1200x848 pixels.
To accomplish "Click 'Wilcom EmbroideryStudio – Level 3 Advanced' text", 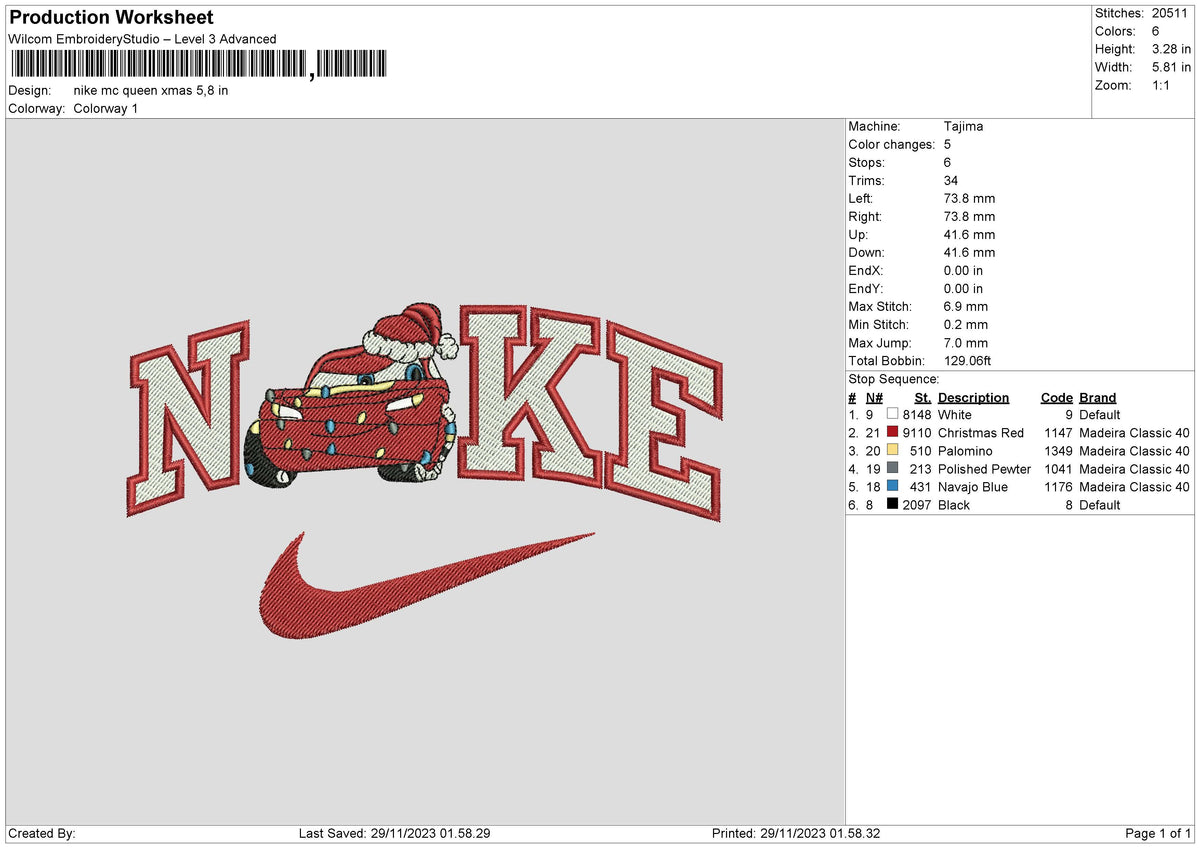I will pyautogui.click(x=142, y=39).
